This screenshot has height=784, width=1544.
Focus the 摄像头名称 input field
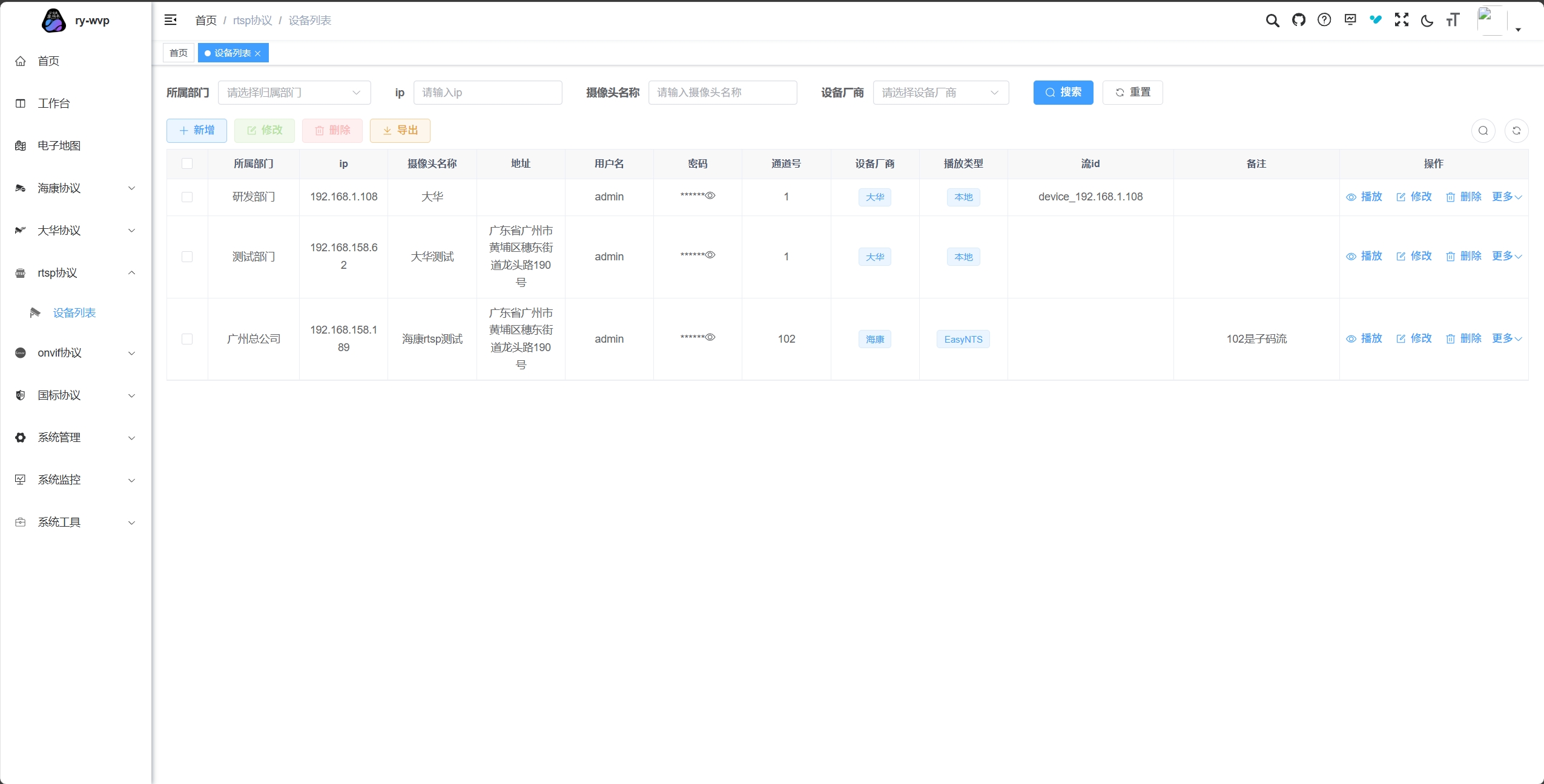[x=722, y=93]
